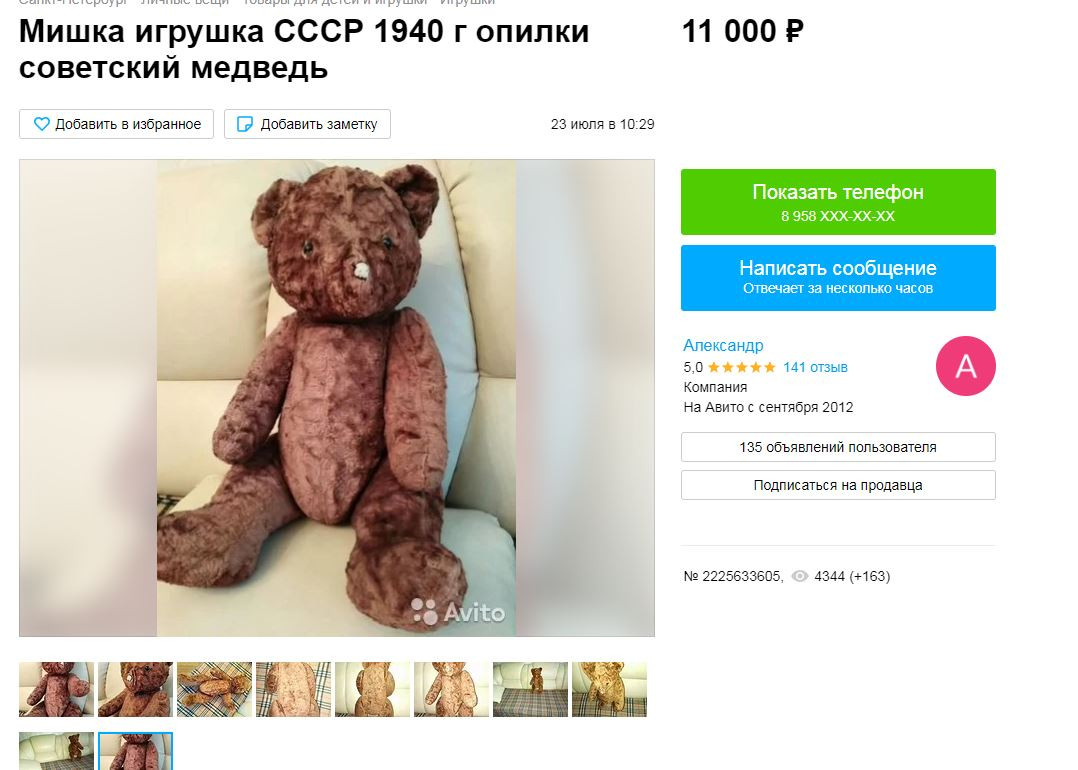Select seventh thumbnail with sofa view
Viewport: 1078px width, 770px height.
[531, 690]
